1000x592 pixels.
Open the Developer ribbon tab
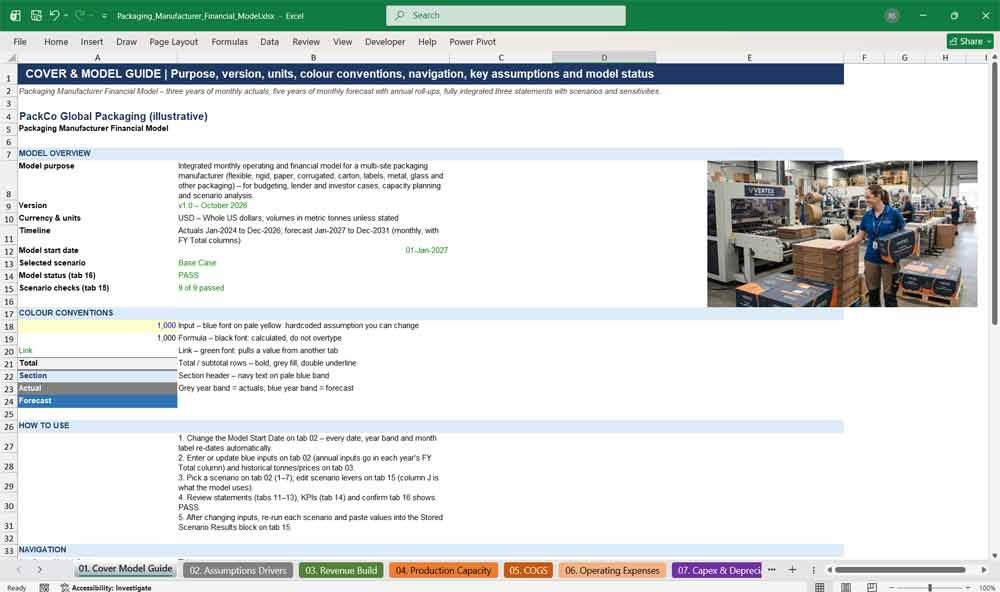click(385, 41)
